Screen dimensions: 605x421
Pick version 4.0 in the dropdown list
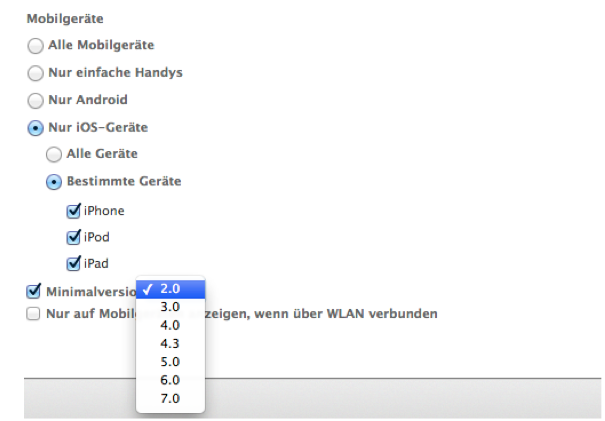click(171, 325)
